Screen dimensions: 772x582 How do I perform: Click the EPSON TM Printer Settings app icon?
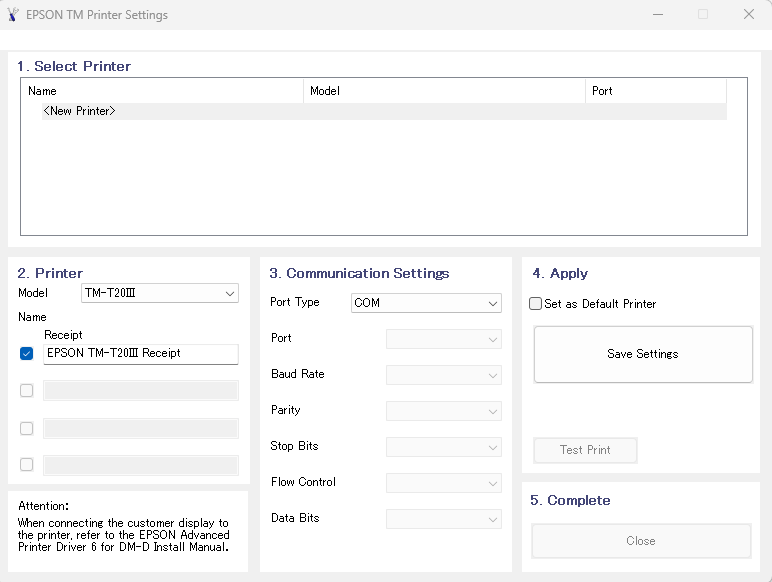pos(13,15)
